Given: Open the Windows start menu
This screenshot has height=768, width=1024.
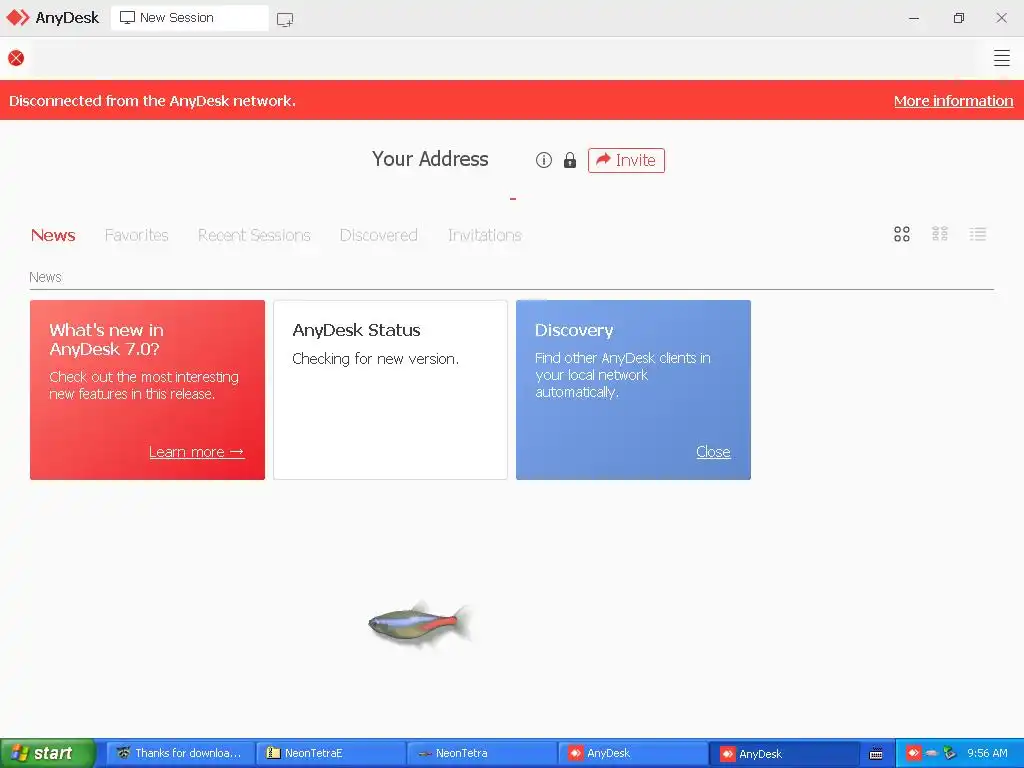Looking at the screenshot, I should click(x=48, y=753).
